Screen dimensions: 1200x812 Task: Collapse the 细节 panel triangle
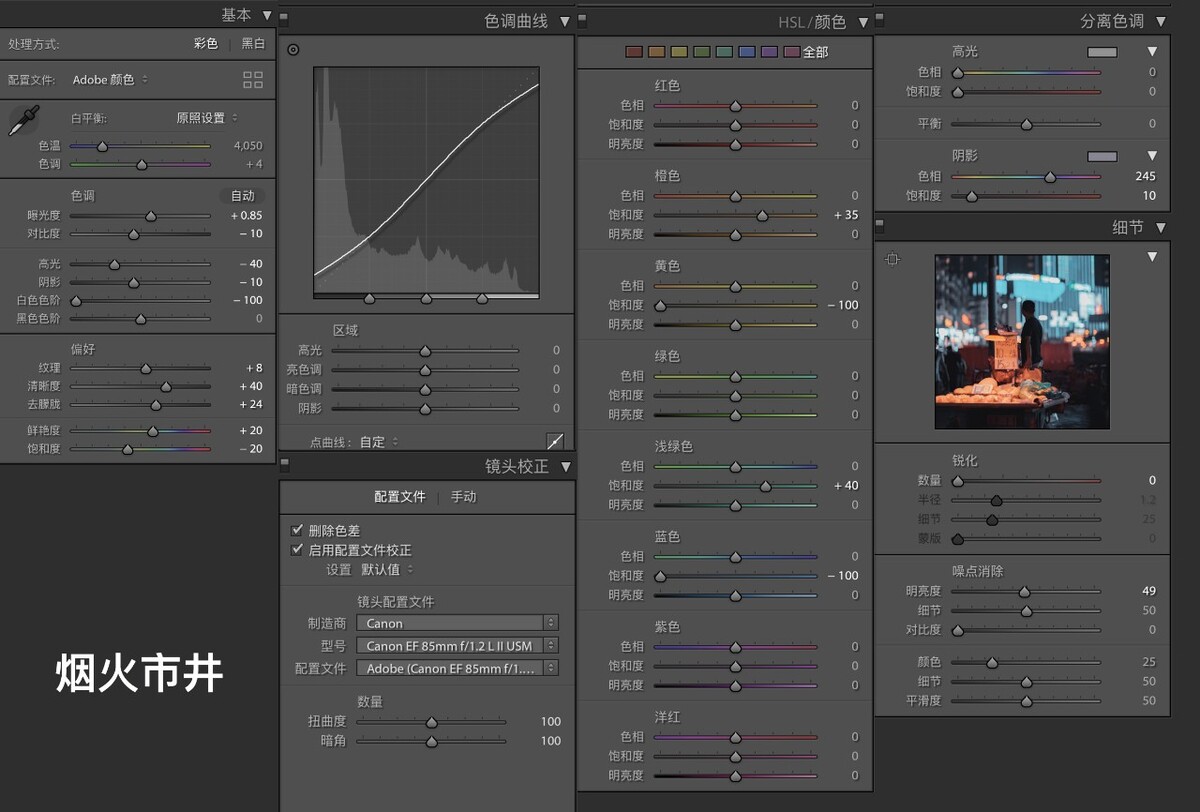click(1161, 228)
